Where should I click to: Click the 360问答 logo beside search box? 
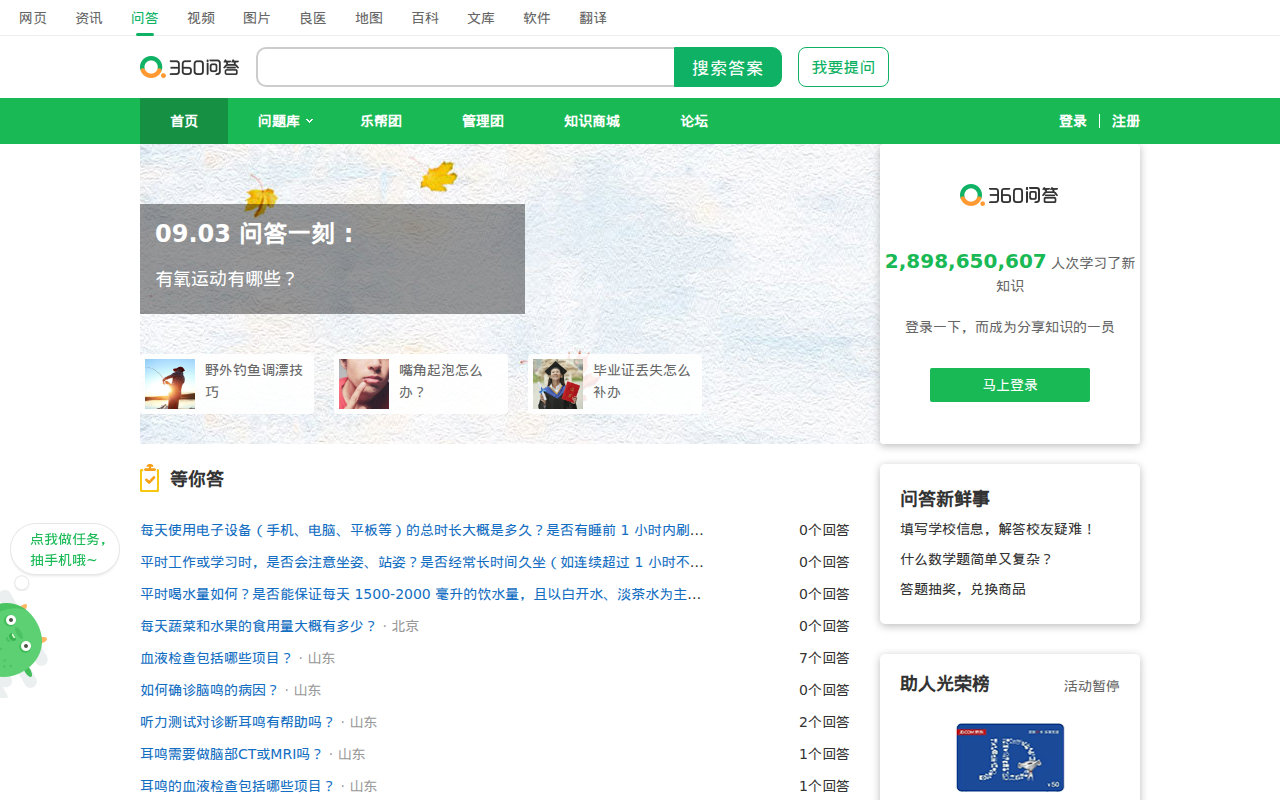coord(190,67)
